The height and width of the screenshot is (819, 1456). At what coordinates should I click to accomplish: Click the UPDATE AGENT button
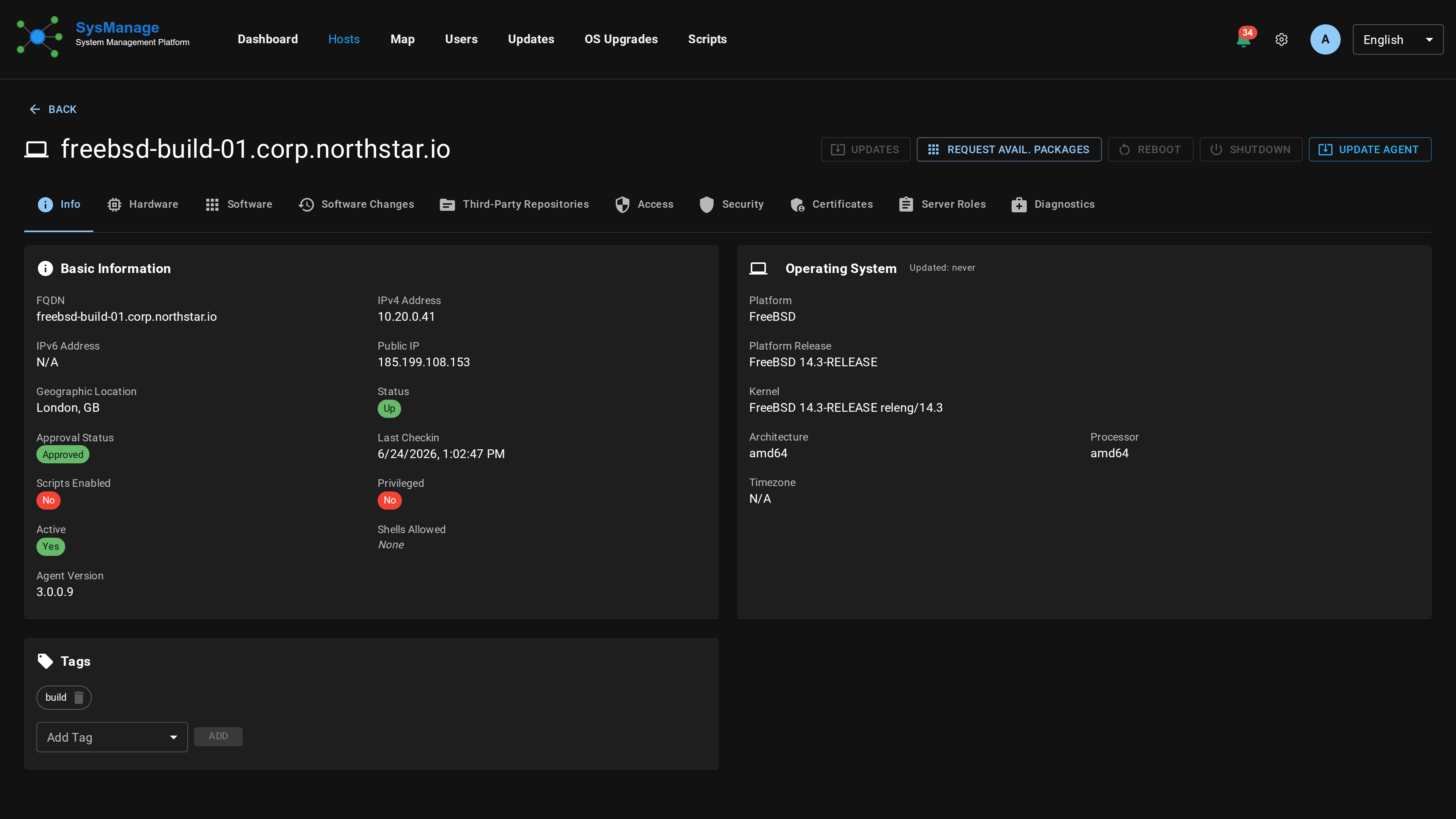tap(1370, 150)
